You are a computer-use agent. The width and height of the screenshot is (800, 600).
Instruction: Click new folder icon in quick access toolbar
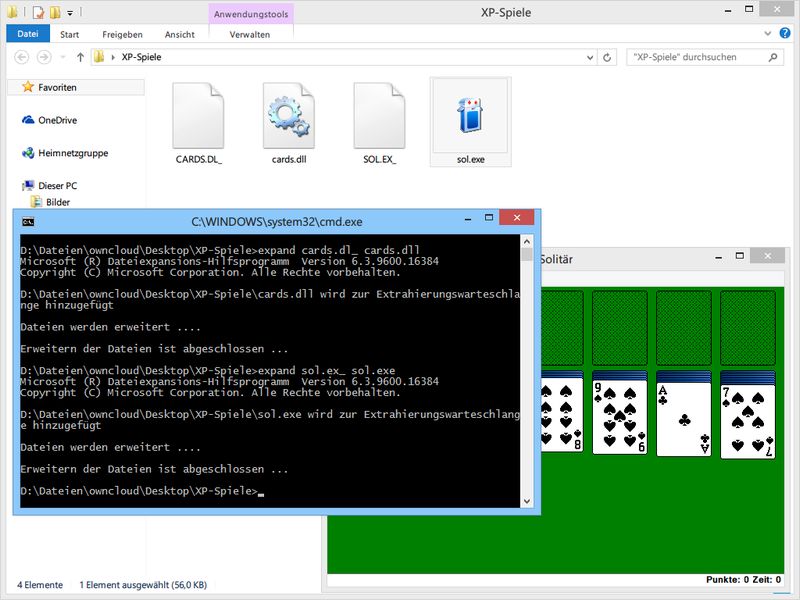click(55, 12)
